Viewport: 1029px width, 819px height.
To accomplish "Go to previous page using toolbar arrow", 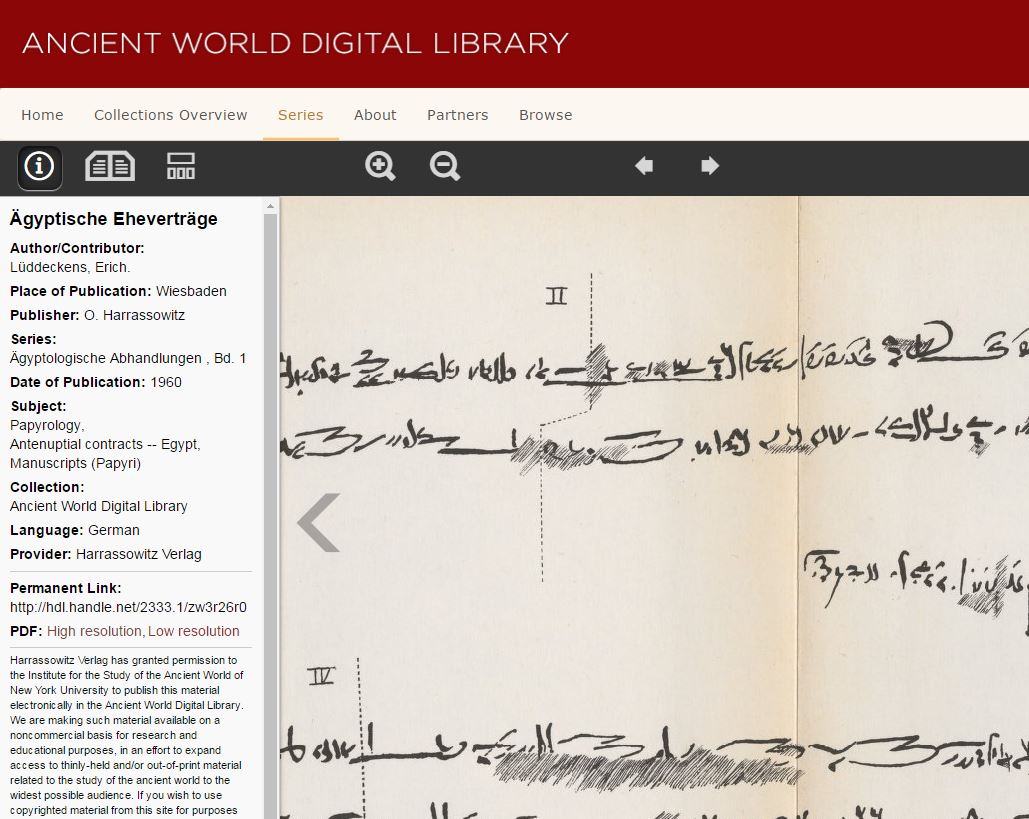I will click(644, 166).
